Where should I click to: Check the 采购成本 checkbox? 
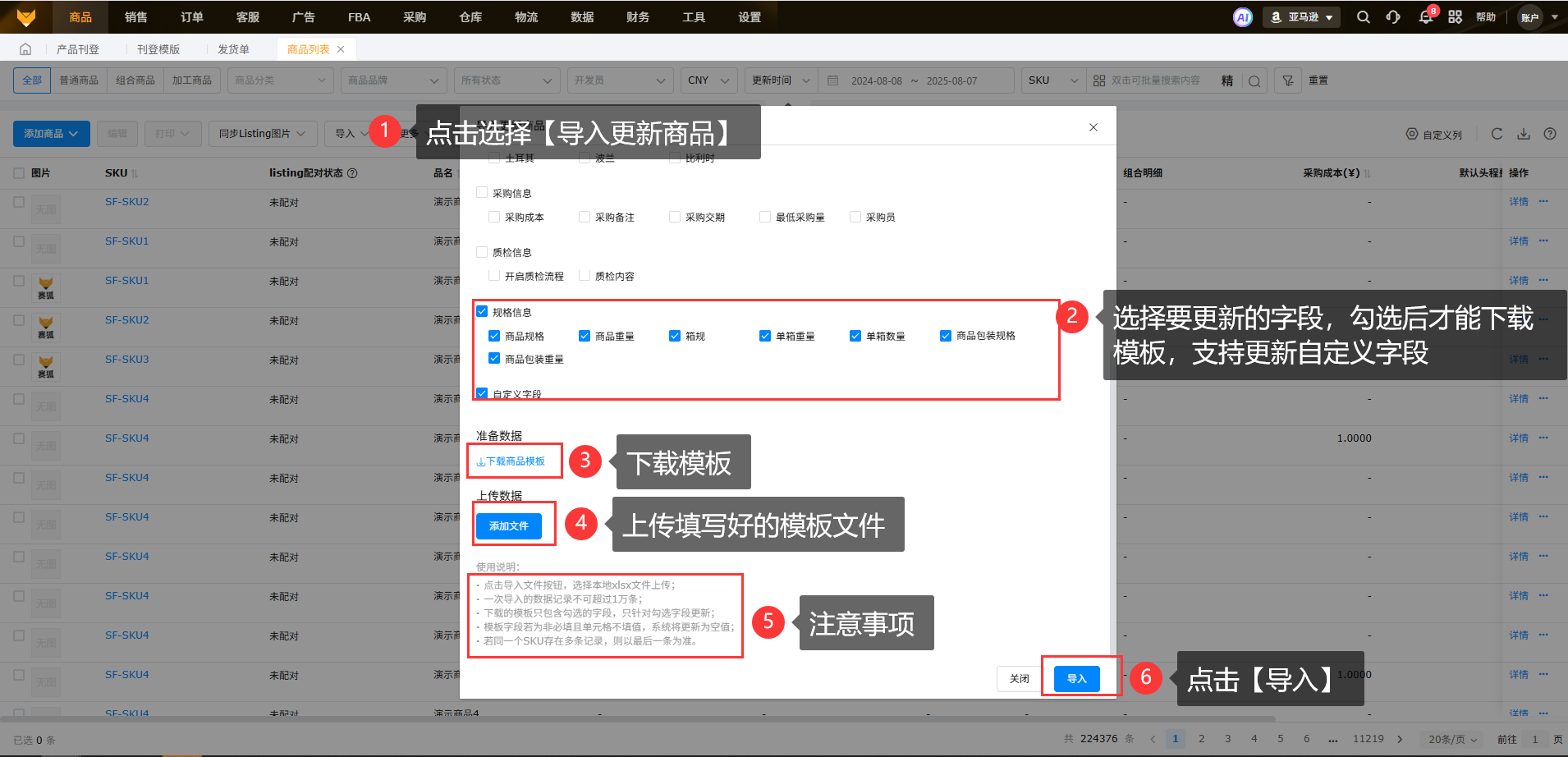pyautogui.click(x=494, y=217)
